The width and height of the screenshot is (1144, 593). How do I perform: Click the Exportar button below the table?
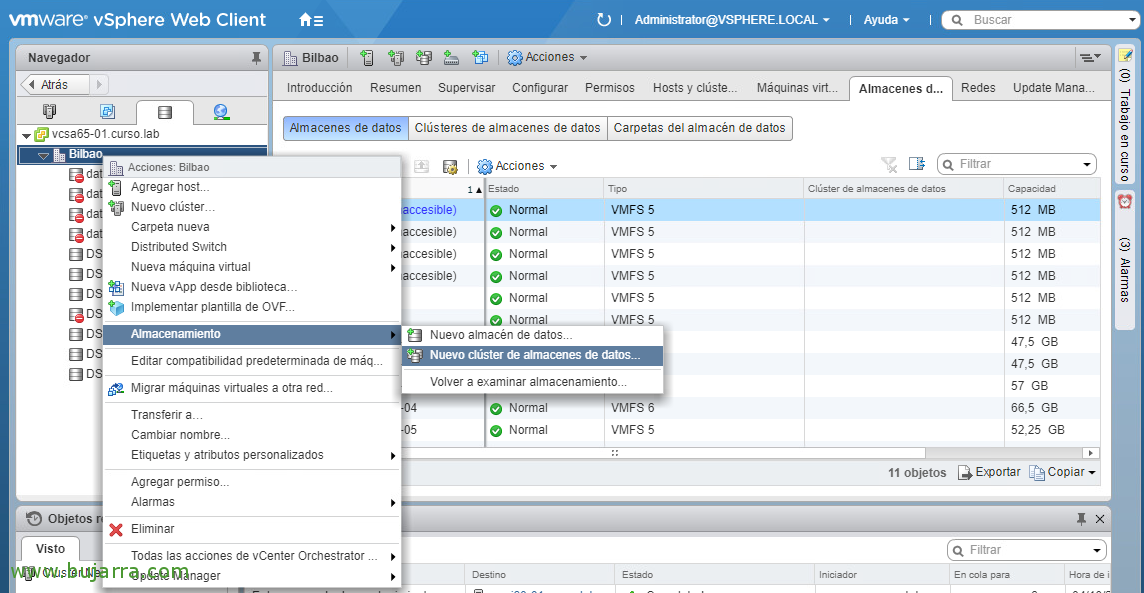[989, 472]
